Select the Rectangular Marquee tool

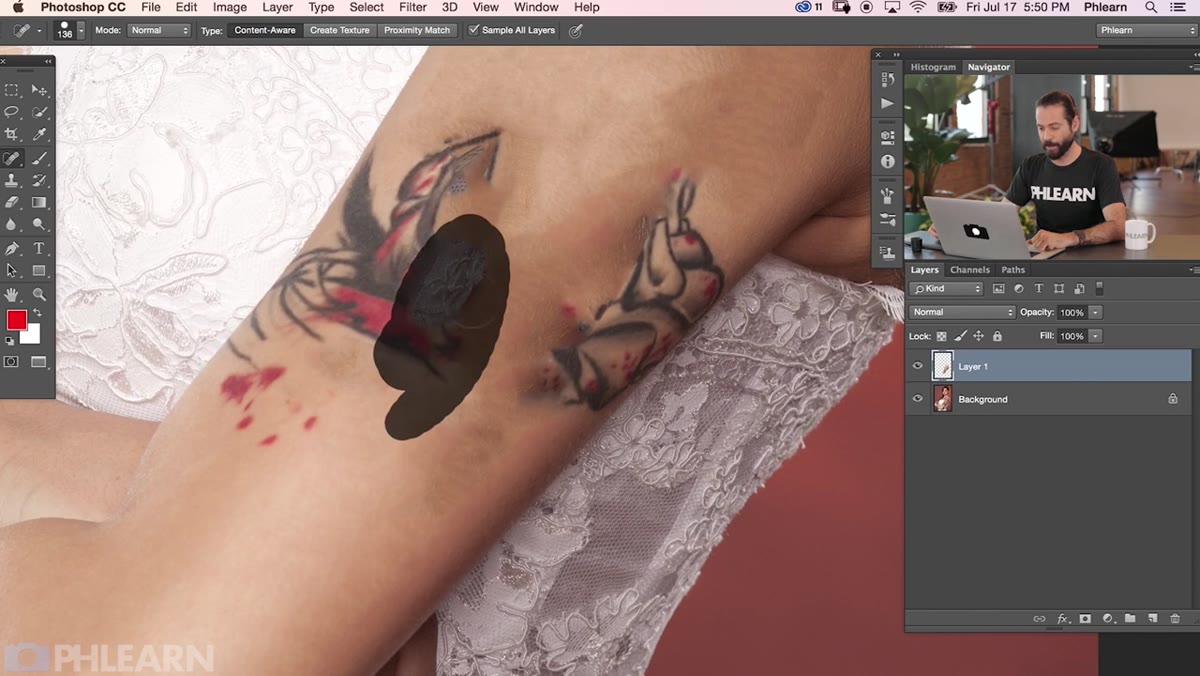click(12, 90)
